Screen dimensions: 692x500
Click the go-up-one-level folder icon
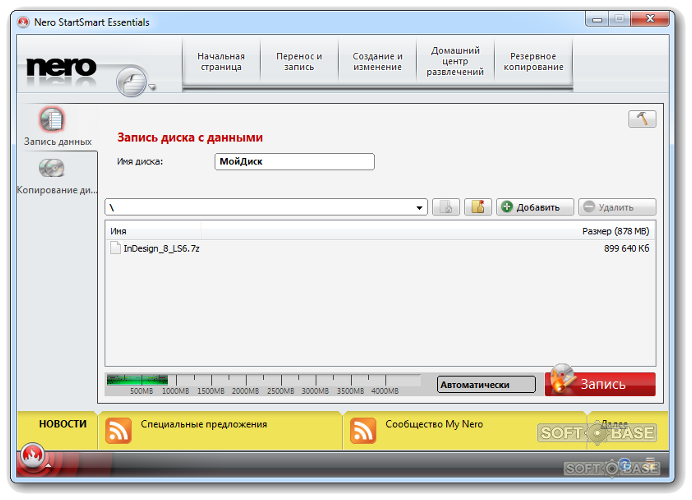445,207
